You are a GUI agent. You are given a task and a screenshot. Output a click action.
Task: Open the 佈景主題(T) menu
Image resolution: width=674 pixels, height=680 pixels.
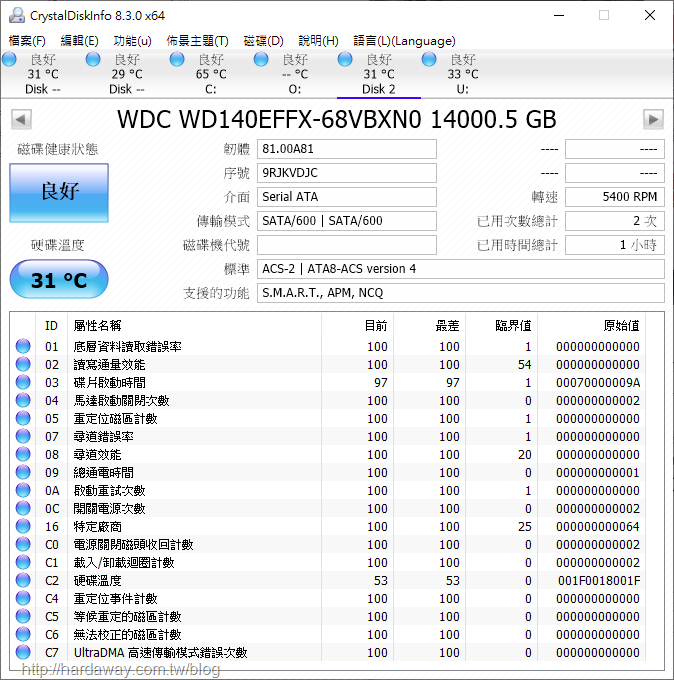(197, 41)
